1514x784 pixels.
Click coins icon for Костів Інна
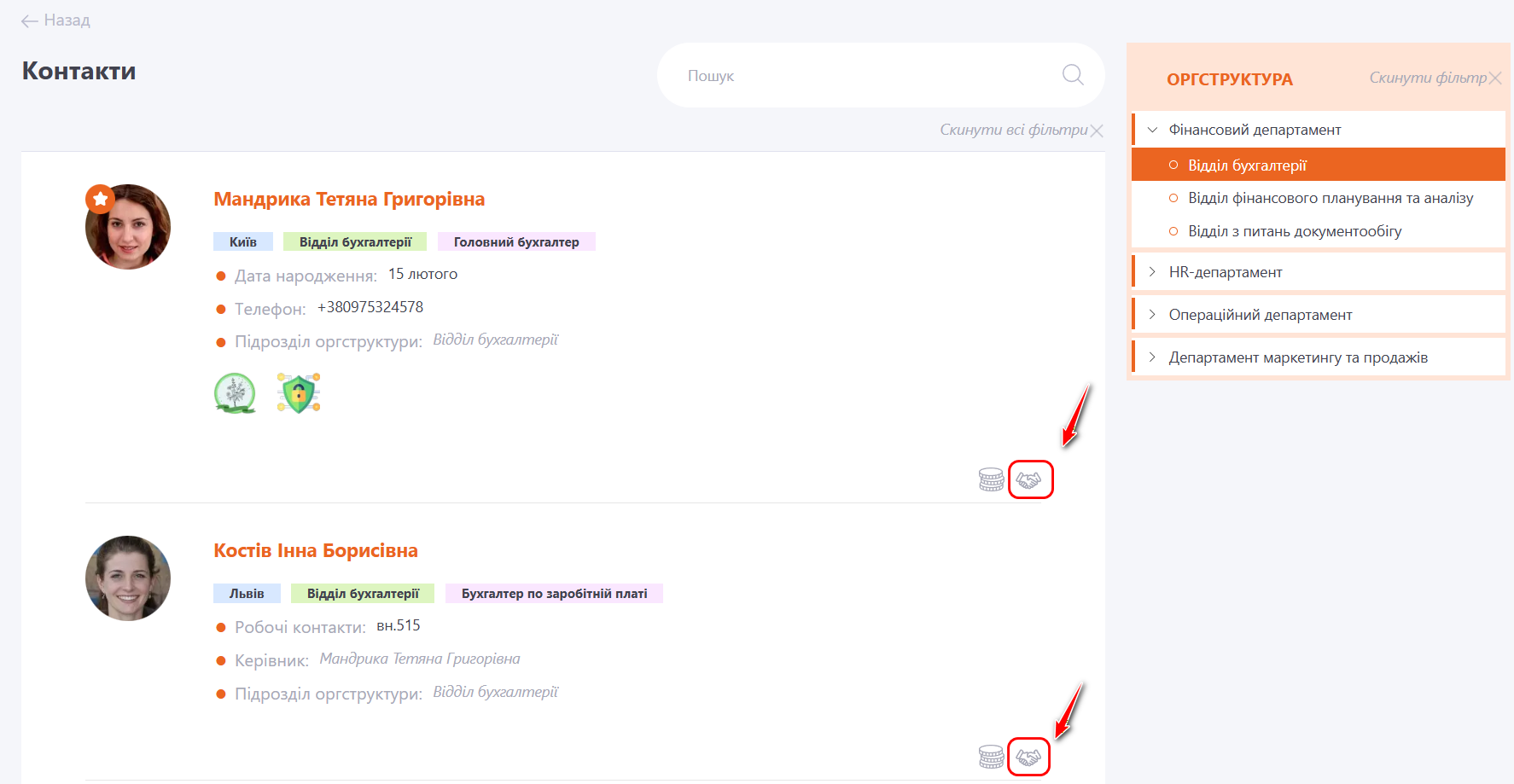(x=991, y=757)
